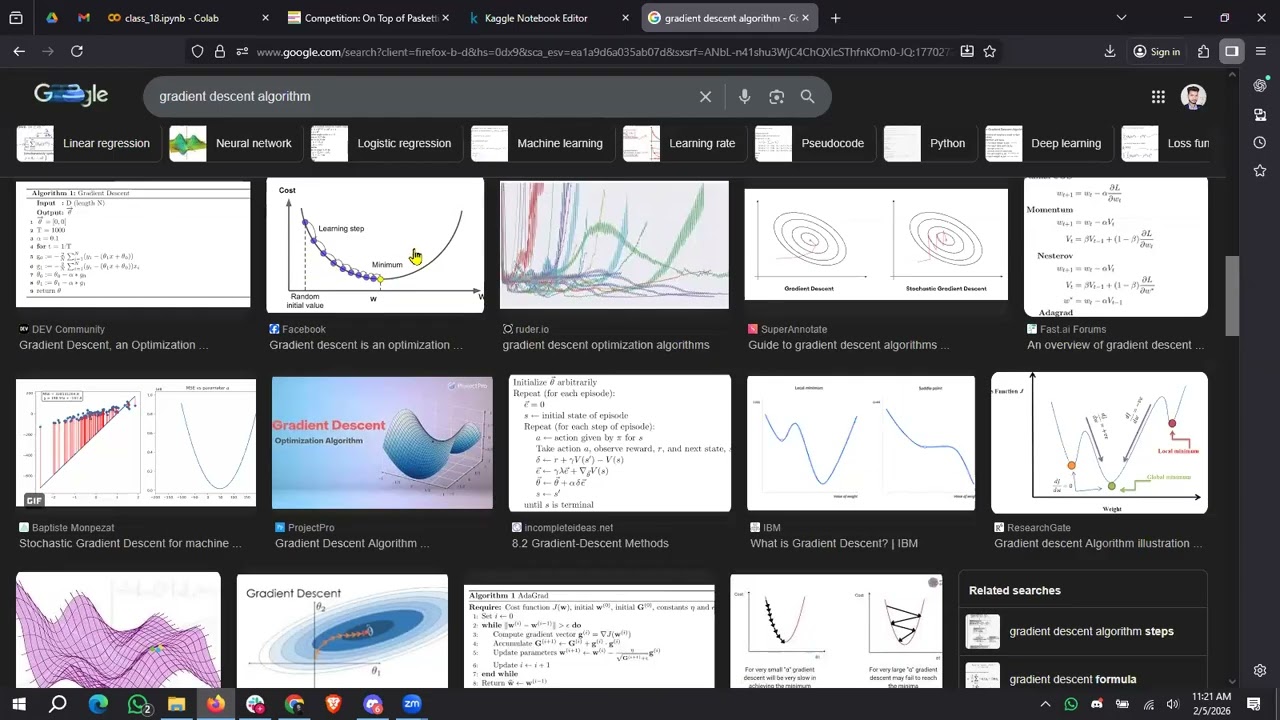This screenshot has height=720, width=1280.
Task: Open Facebook cost curve learning step image
Action: coord(375,245)
